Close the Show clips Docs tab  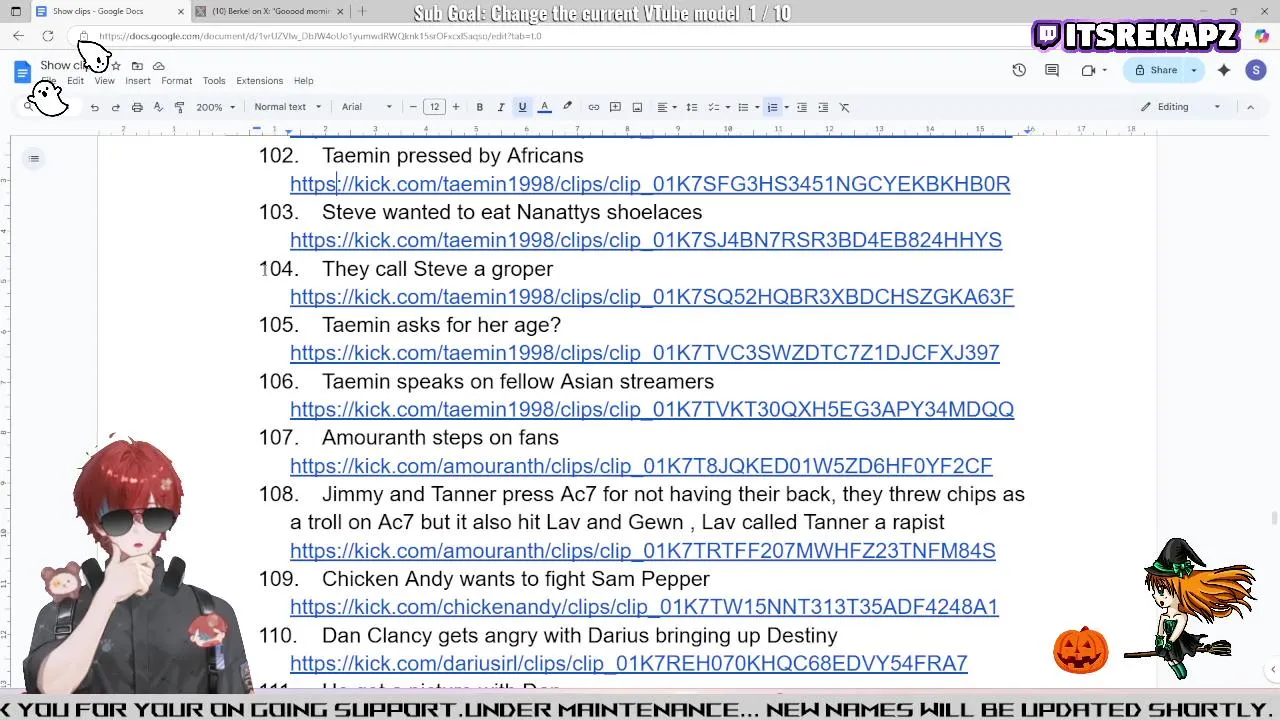[x=181, y=11]
